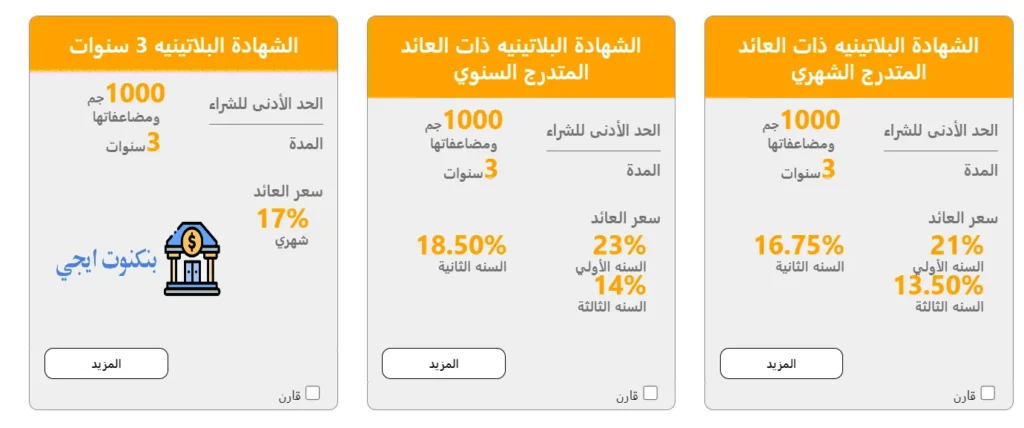This screenshot has height=428, width=1024.
Task: Click the 14% السنه الثالثة rate
Action: pyautogui.click(x=620, y=286)
